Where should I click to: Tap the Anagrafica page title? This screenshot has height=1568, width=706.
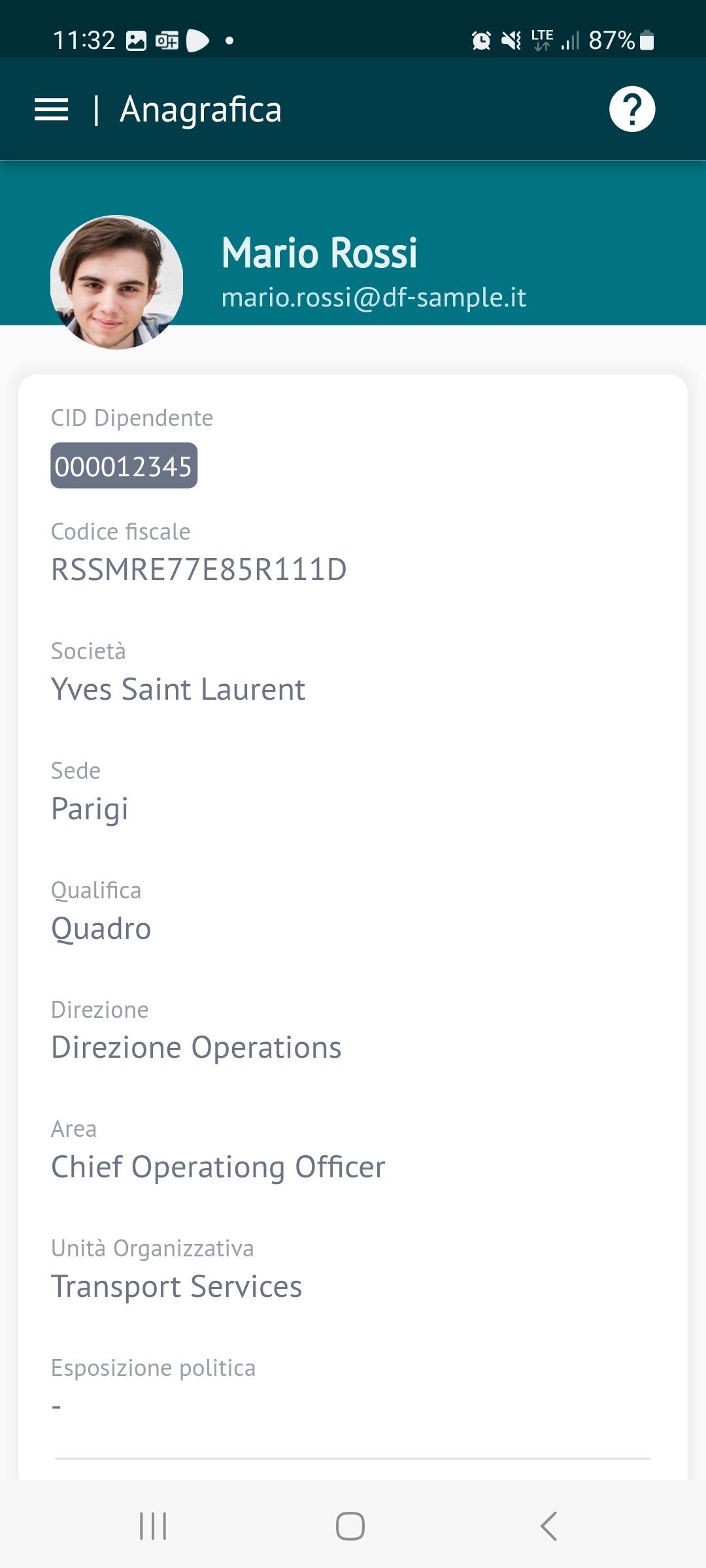(x=201, y=110)
